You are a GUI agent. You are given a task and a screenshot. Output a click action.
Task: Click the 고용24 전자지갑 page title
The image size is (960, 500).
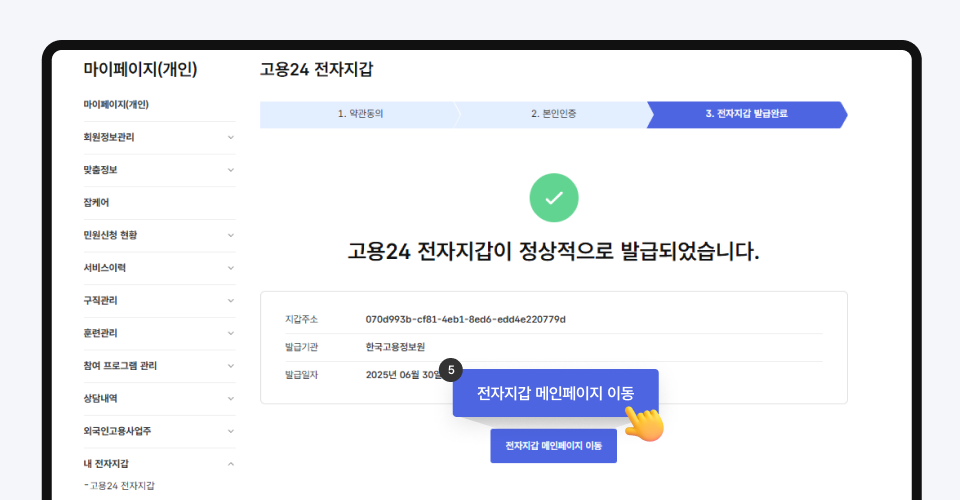tap(316, 69)
